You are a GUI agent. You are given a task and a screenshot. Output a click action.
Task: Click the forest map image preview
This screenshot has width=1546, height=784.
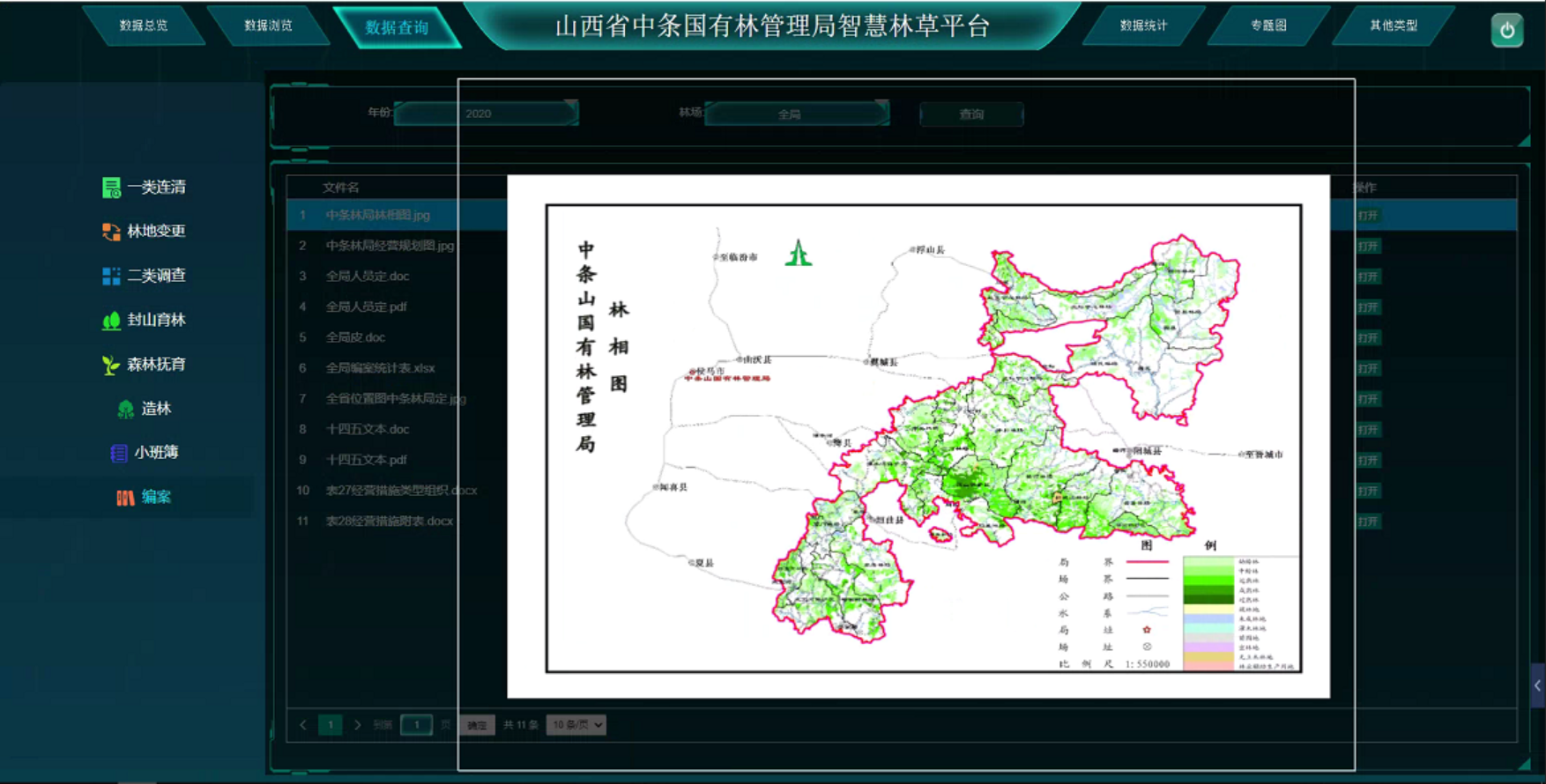coord(918,437)
